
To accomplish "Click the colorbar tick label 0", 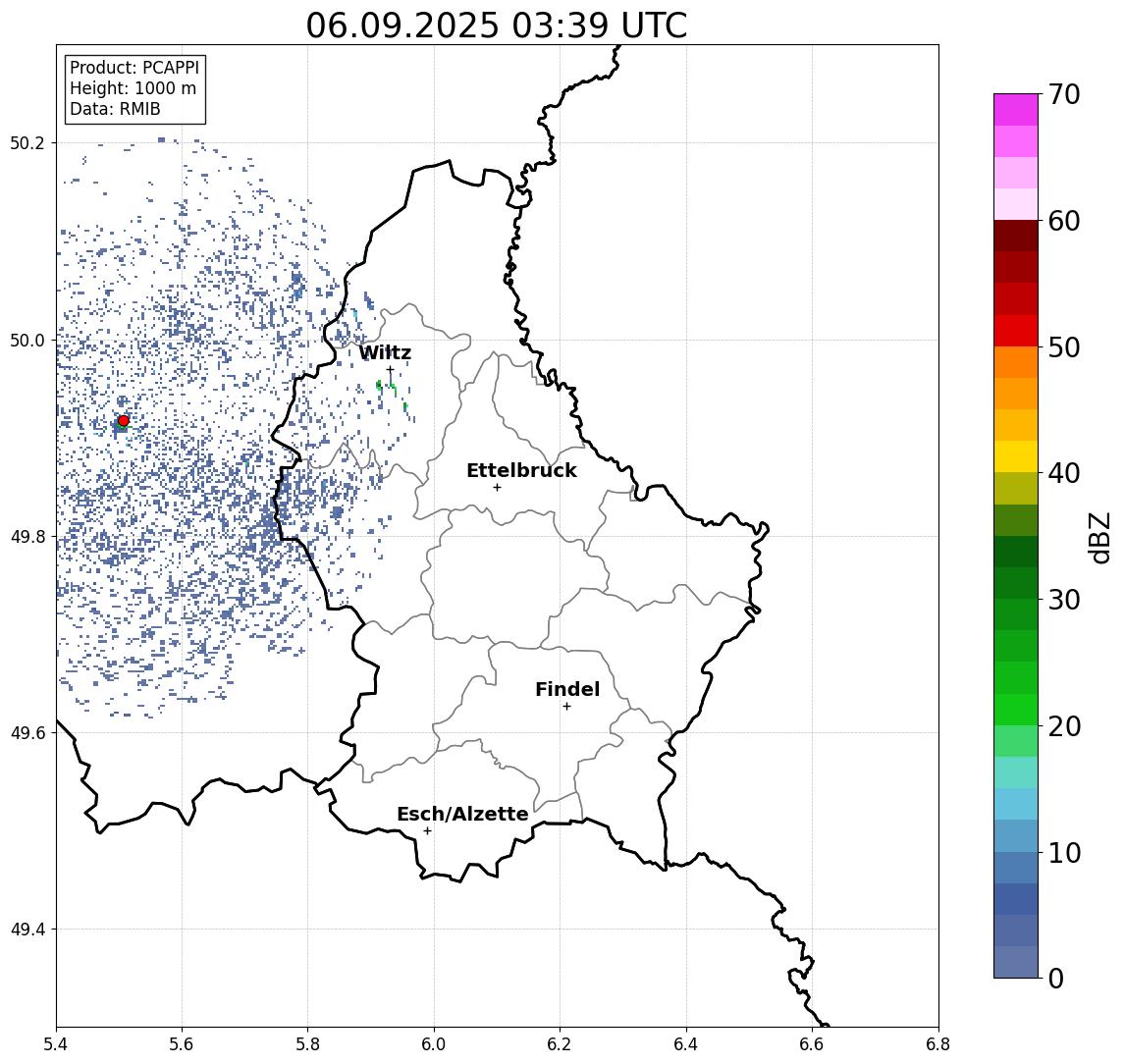I will click(x=1056, y=978).
